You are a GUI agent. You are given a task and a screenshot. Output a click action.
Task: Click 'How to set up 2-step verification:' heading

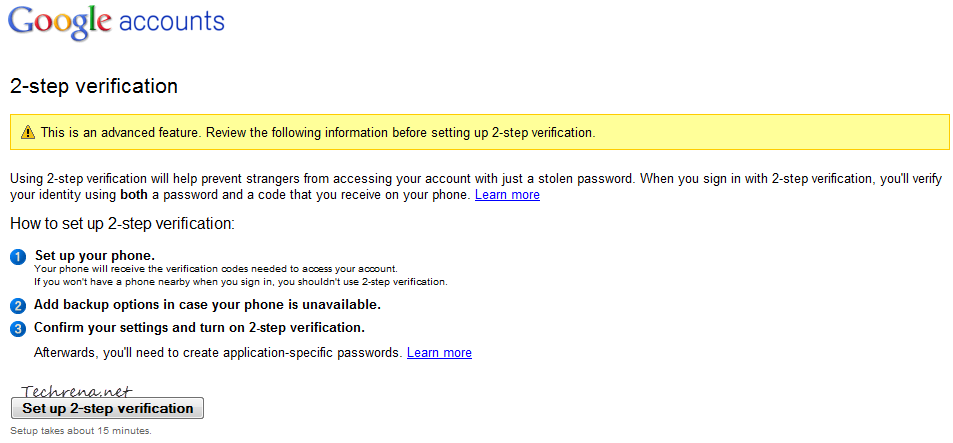[122, 223]
